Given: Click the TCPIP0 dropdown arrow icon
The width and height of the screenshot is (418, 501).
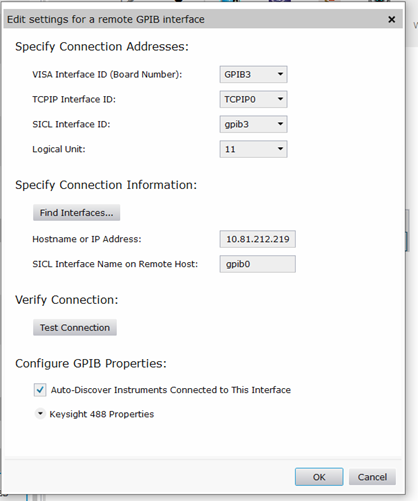Looking at the screenshot, I should point(280,99).
